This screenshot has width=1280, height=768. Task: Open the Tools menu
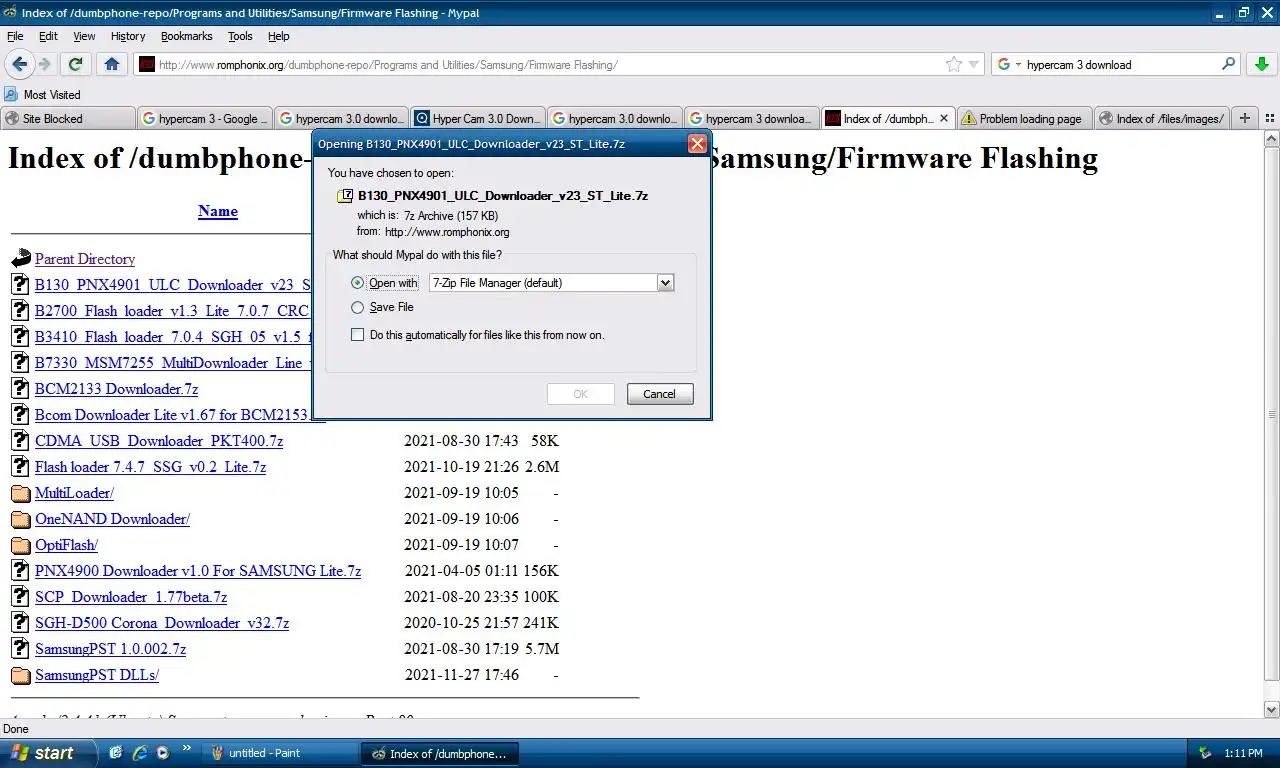[240, 36]
